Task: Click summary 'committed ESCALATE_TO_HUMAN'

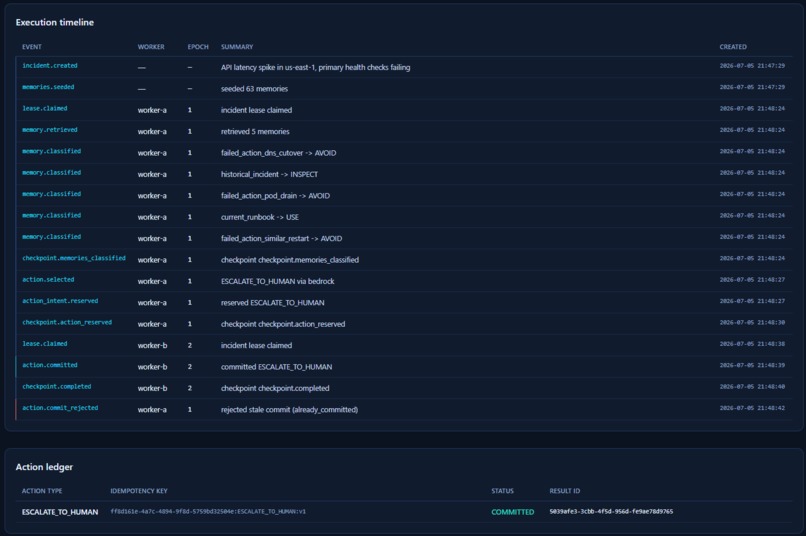Action: coord(277,367)
